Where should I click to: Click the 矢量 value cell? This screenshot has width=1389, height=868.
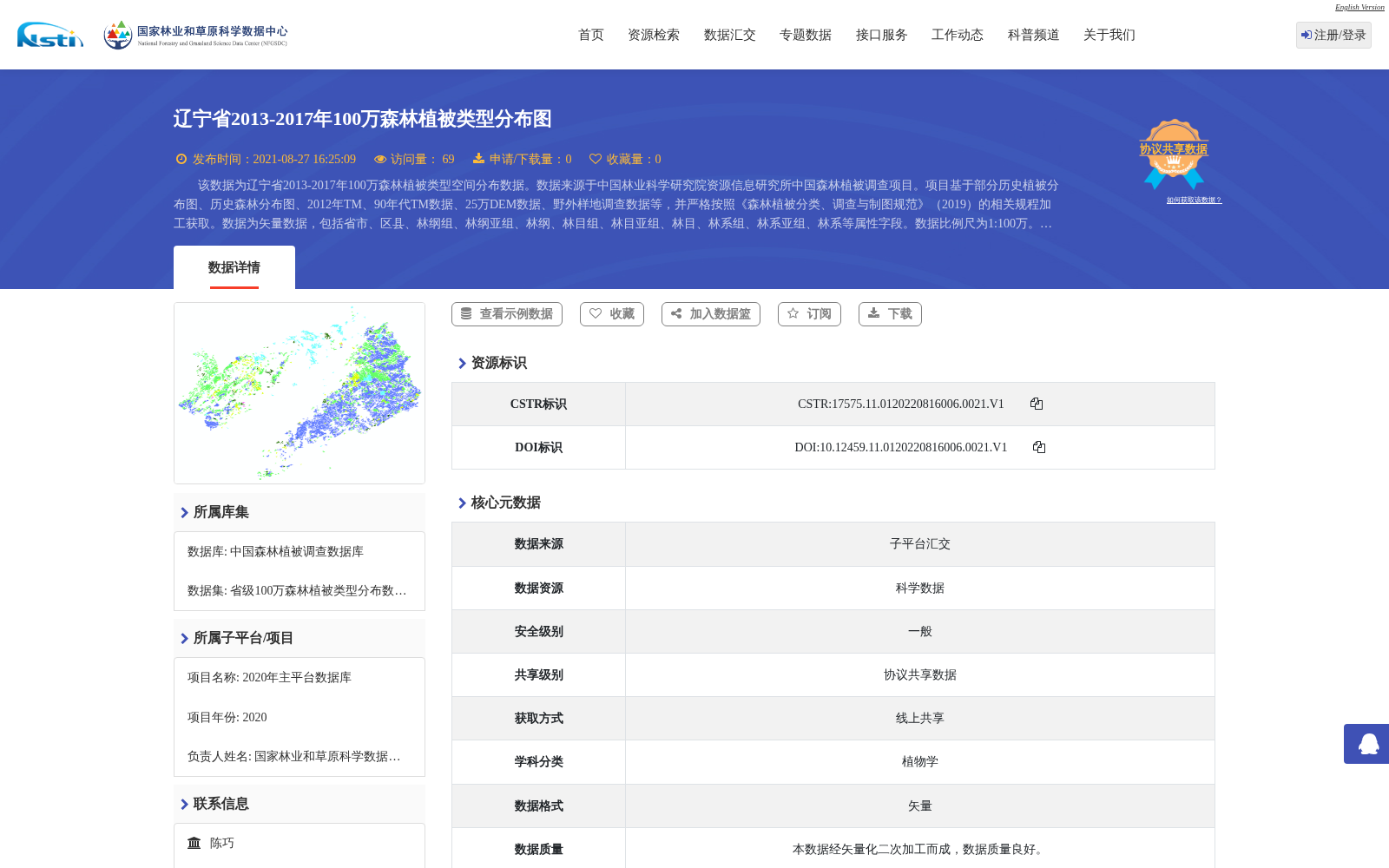(920, 806)
